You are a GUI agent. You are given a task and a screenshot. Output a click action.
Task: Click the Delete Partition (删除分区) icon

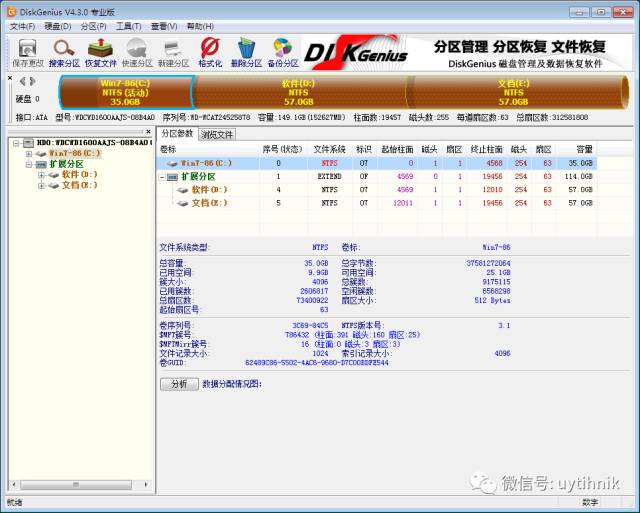[x=246, y=52]
